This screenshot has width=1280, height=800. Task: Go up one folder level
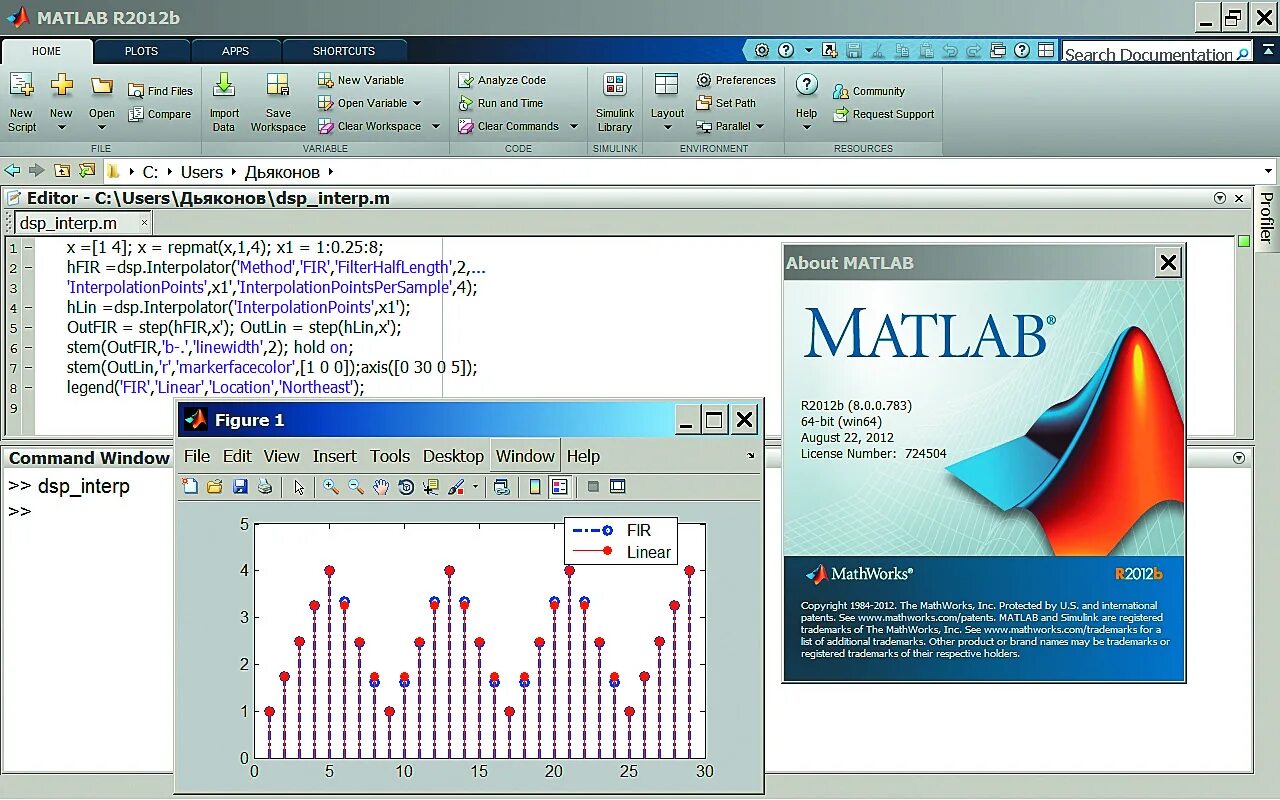tap(62, 171)
